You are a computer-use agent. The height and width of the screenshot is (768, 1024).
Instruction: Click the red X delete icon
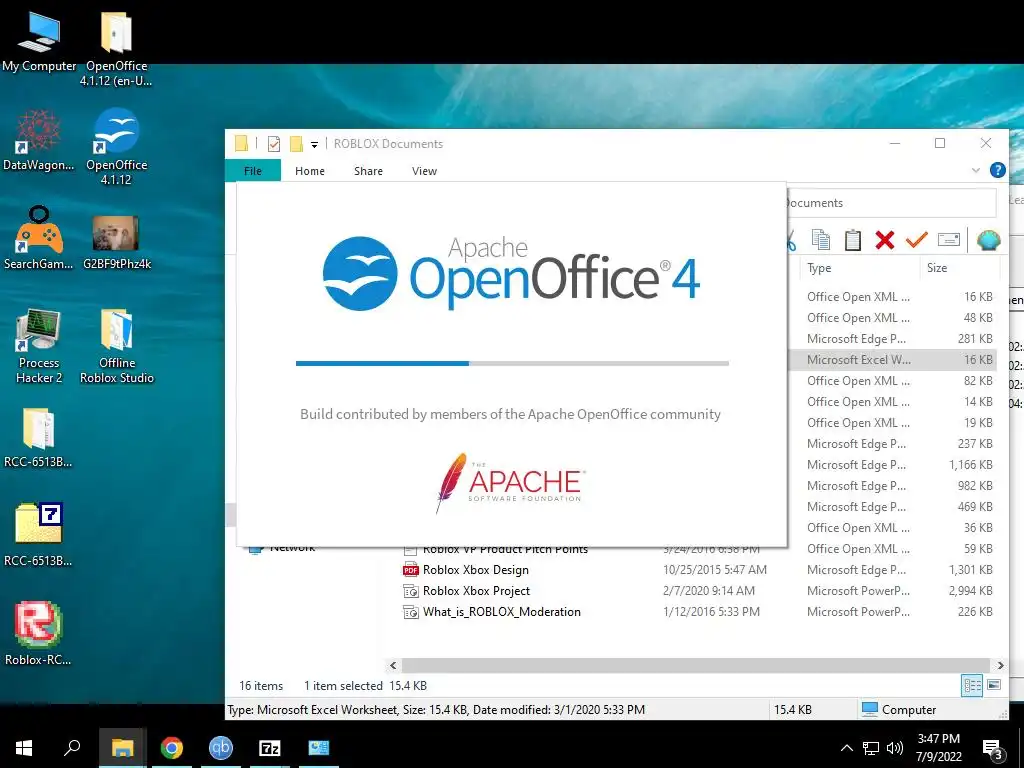[x=885, y=240]
